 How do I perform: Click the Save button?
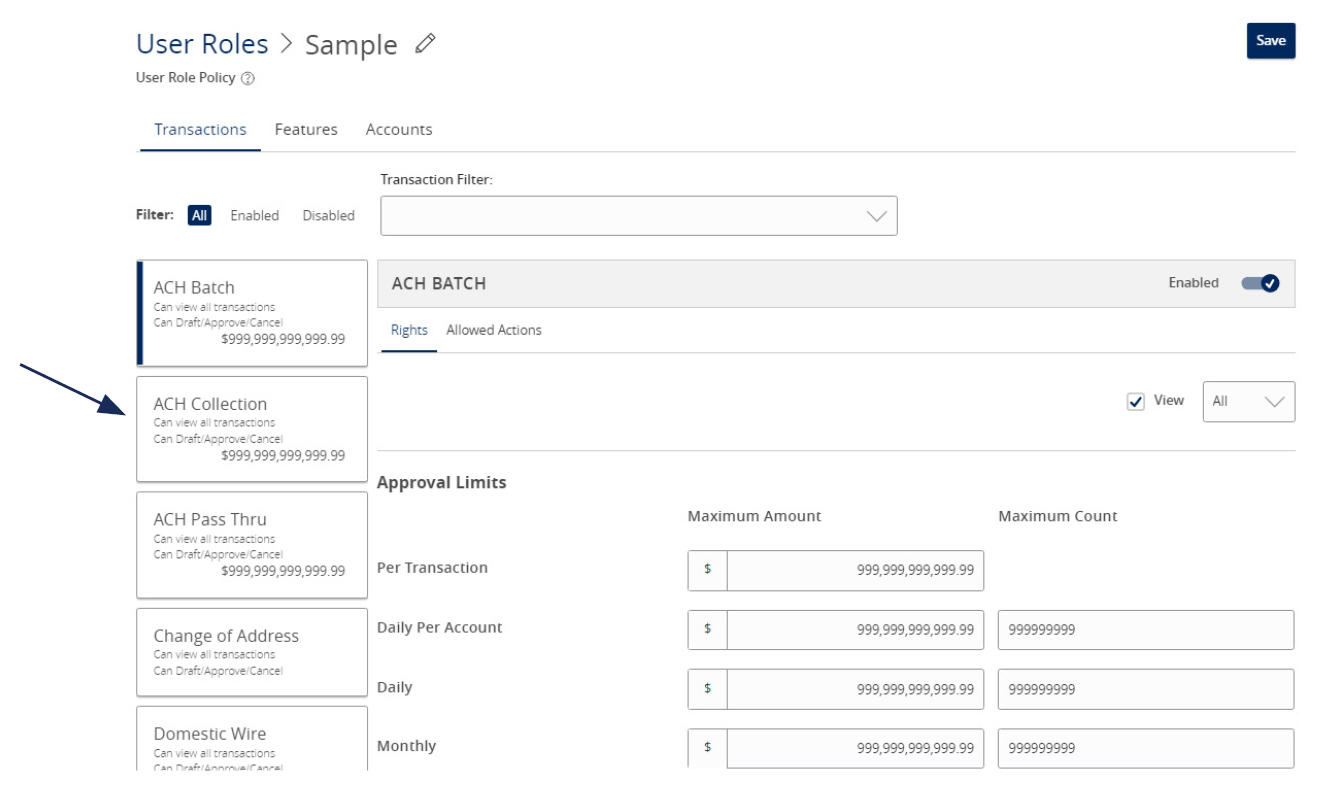pyautogui.click(x=1272, y=41)
